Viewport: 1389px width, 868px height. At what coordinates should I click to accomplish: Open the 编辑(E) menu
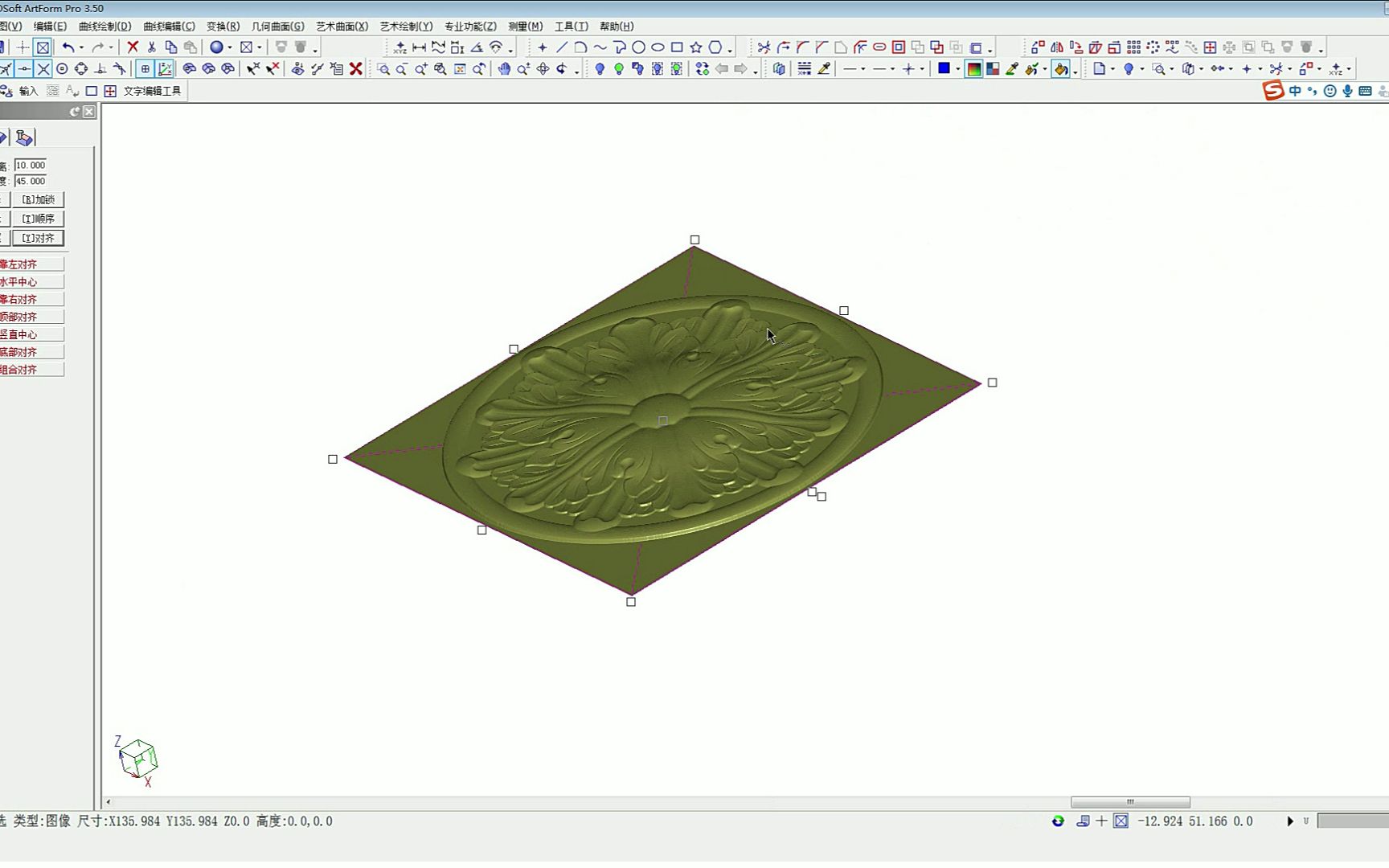50,27
